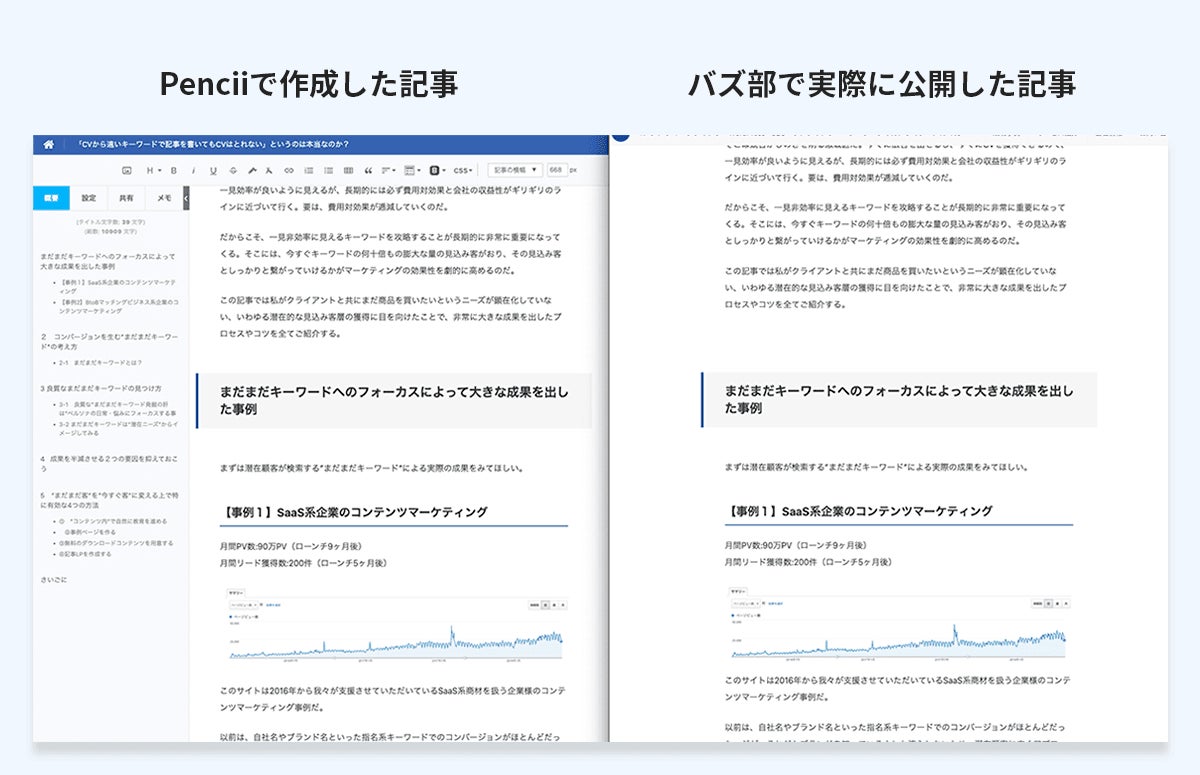The width and height of the screenshot is (1200, 775).
Task: Insert a hyperlink with the link icon
Action: click(289, 171)
